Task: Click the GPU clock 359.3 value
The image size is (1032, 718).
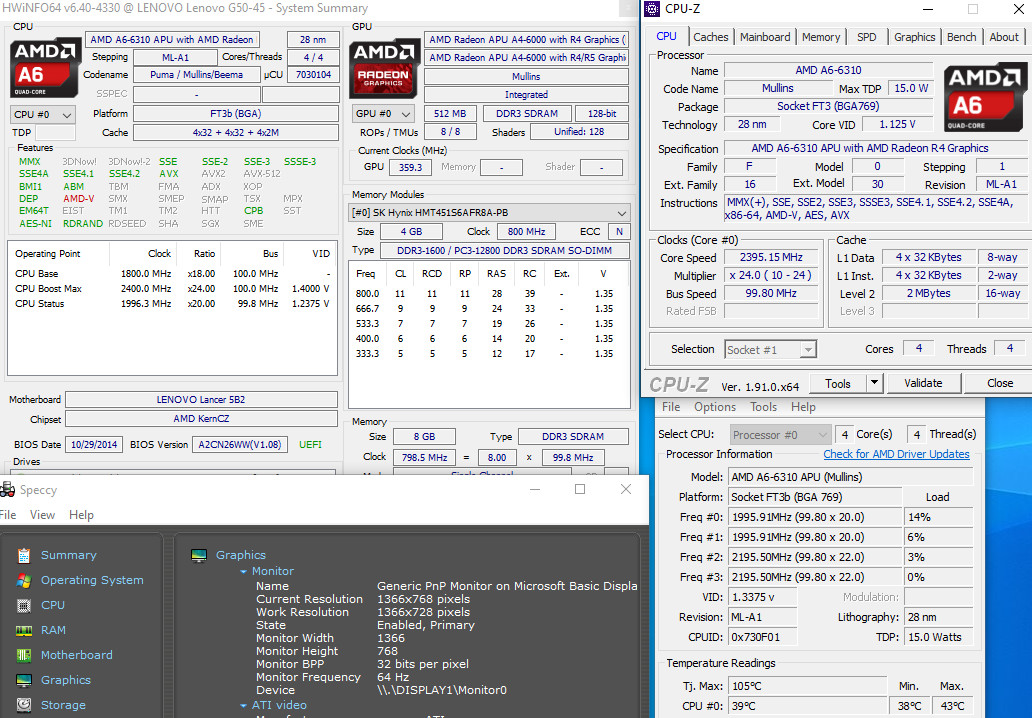Action: pyautogui.click(x=410, y=168)
